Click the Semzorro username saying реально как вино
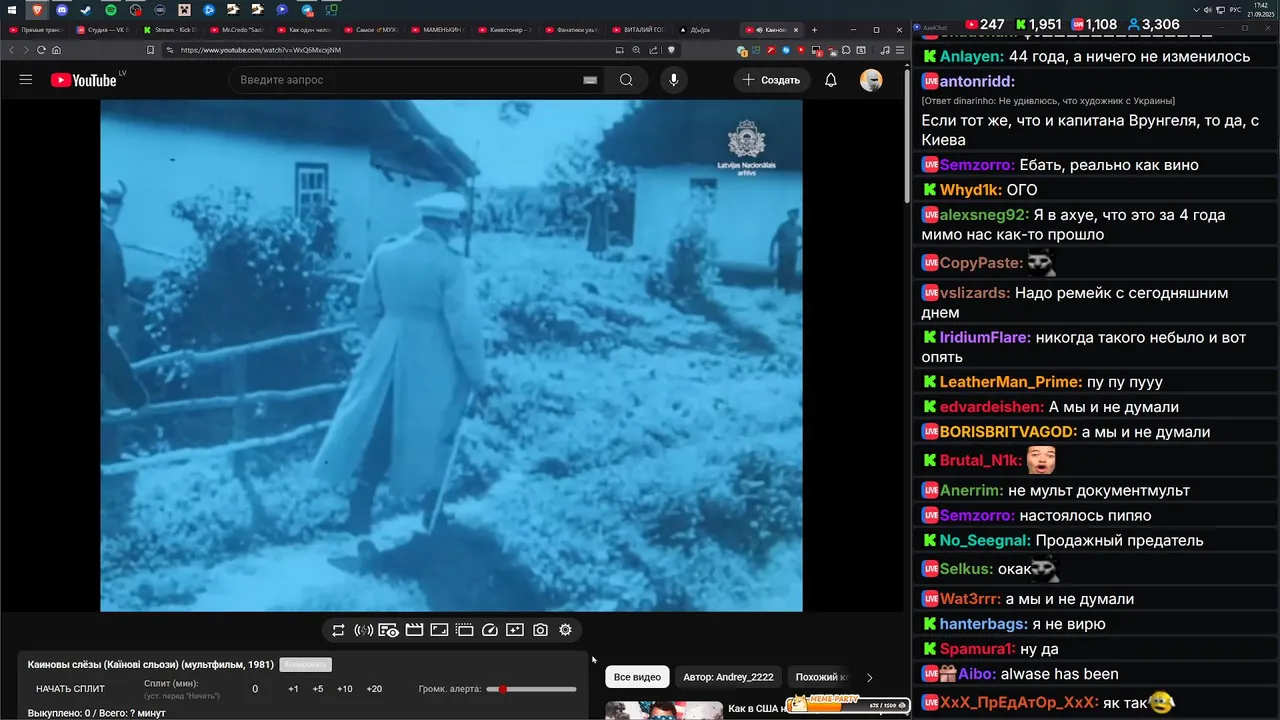Image resolution: width=1280 pixels, height=720 pixels. click(977, 165)
